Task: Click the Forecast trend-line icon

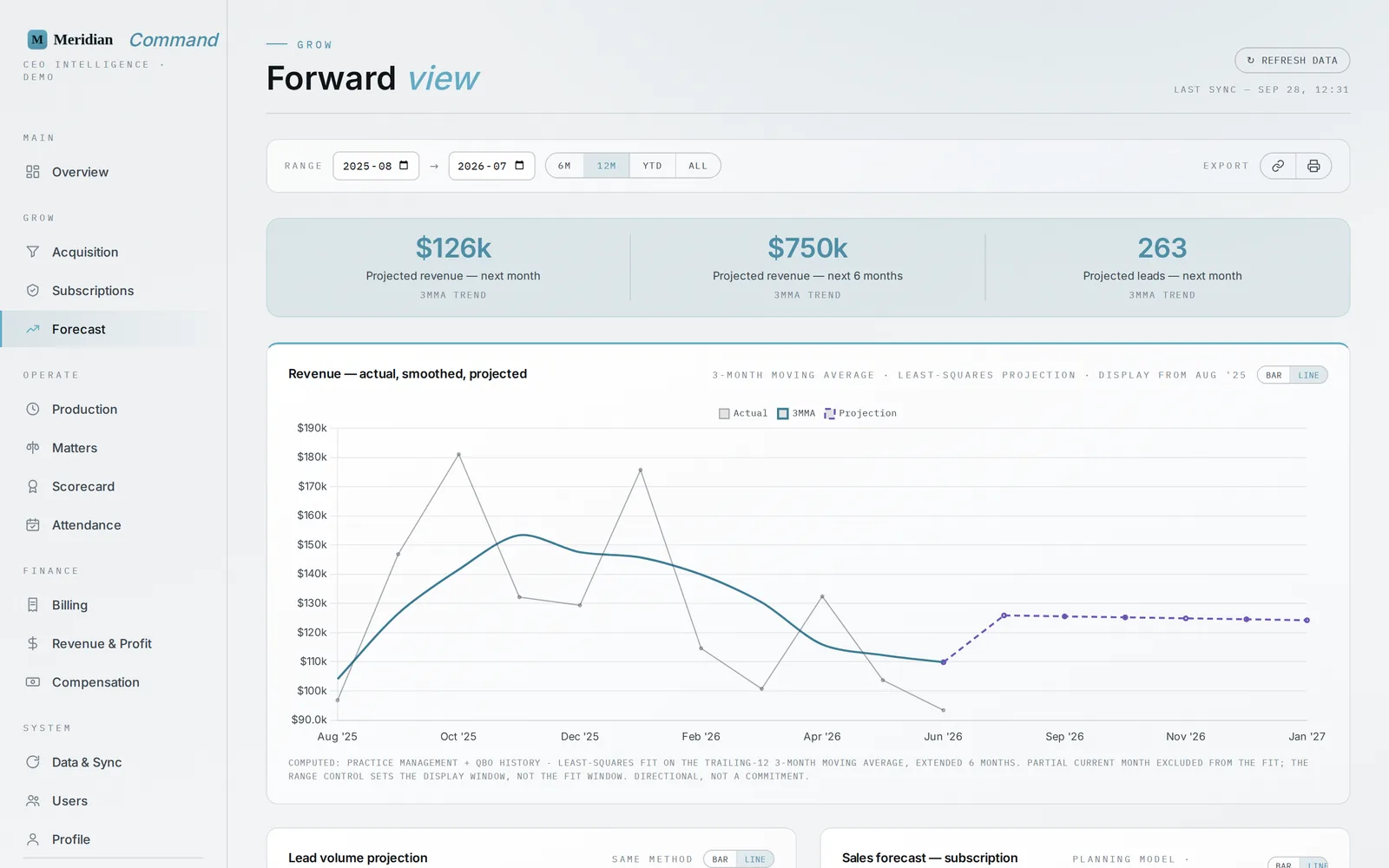Action: click(33, 329)
